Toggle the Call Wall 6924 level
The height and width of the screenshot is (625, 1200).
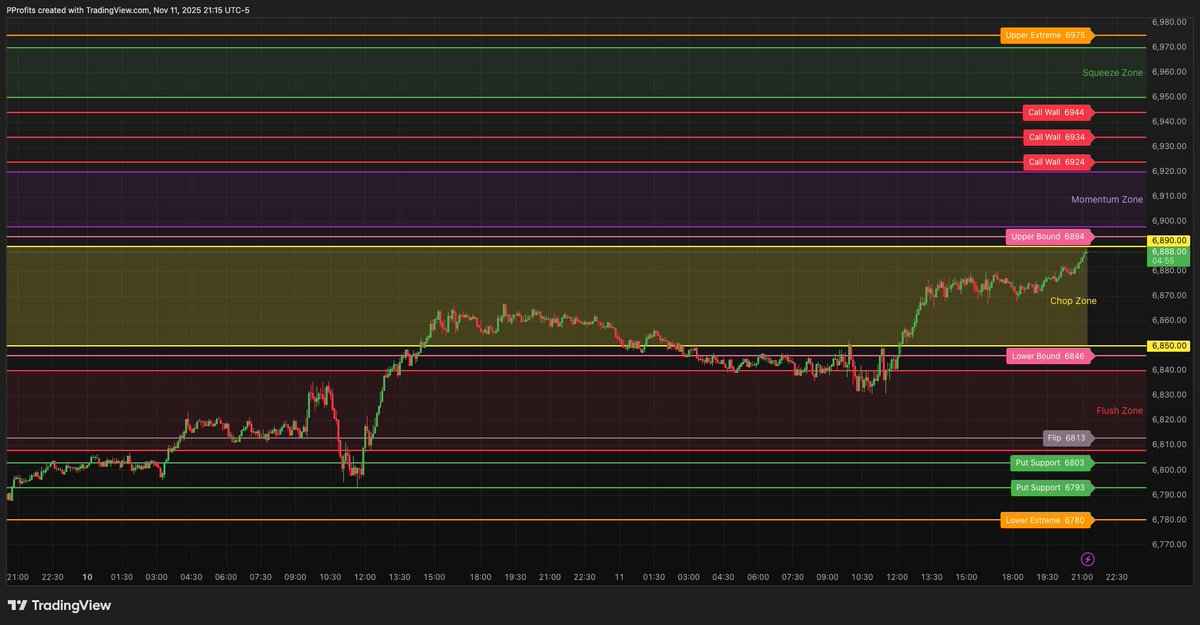[1058, 161]
